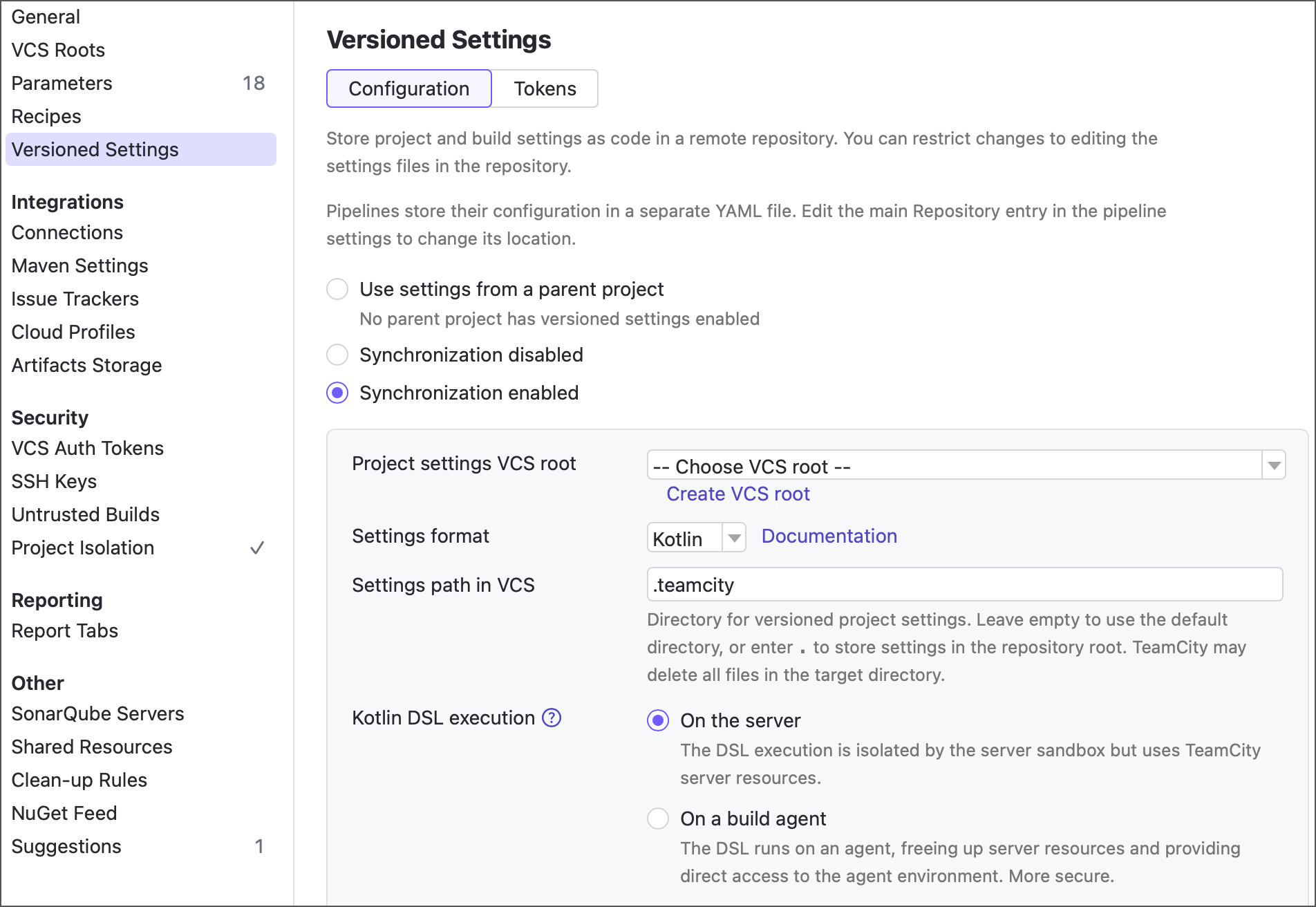
Task: Select 'Use settings from a parent project' radio
Action: click(x=337, y=289)
